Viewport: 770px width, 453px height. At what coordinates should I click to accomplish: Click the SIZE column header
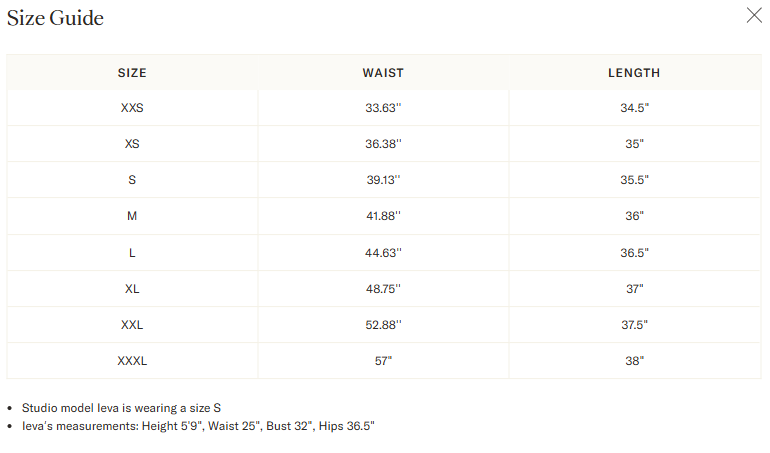click(x=132, y=73)
